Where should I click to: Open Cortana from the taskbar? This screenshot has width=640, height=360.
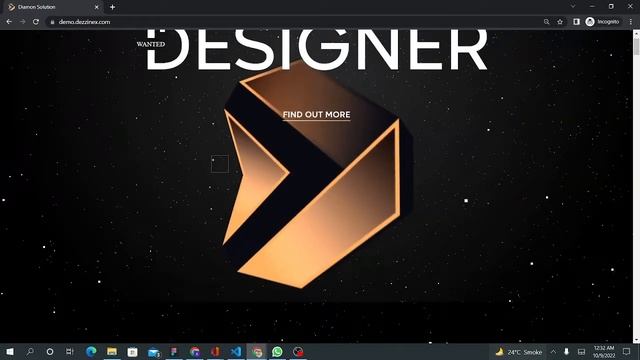click(x=50, y=351)
